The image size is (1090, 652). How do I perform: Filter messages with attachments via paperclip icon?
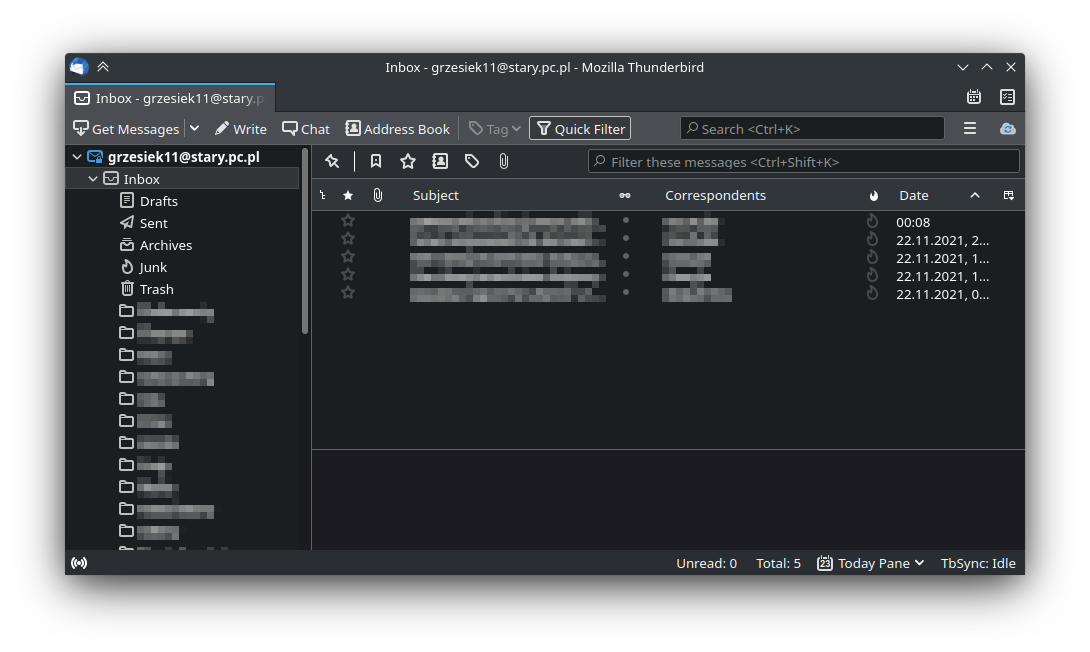point(504,161)
